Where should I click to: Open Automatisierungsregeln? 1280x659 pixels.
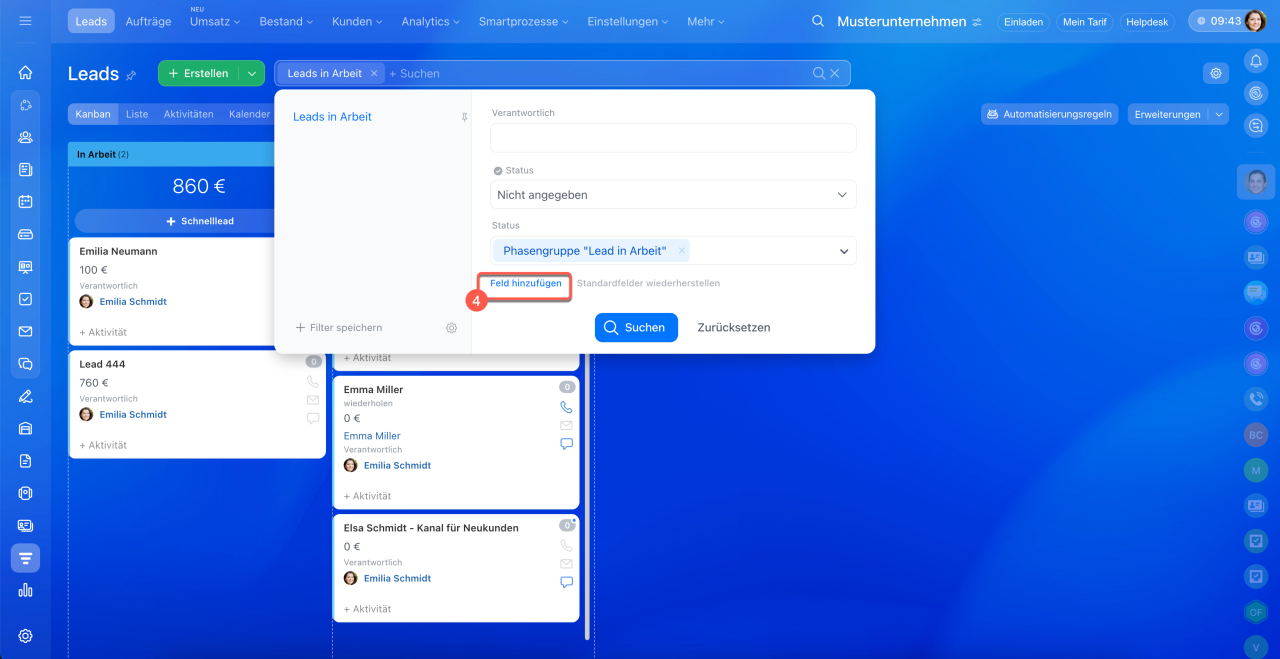pyautogui.click(x=1049, y=114)
